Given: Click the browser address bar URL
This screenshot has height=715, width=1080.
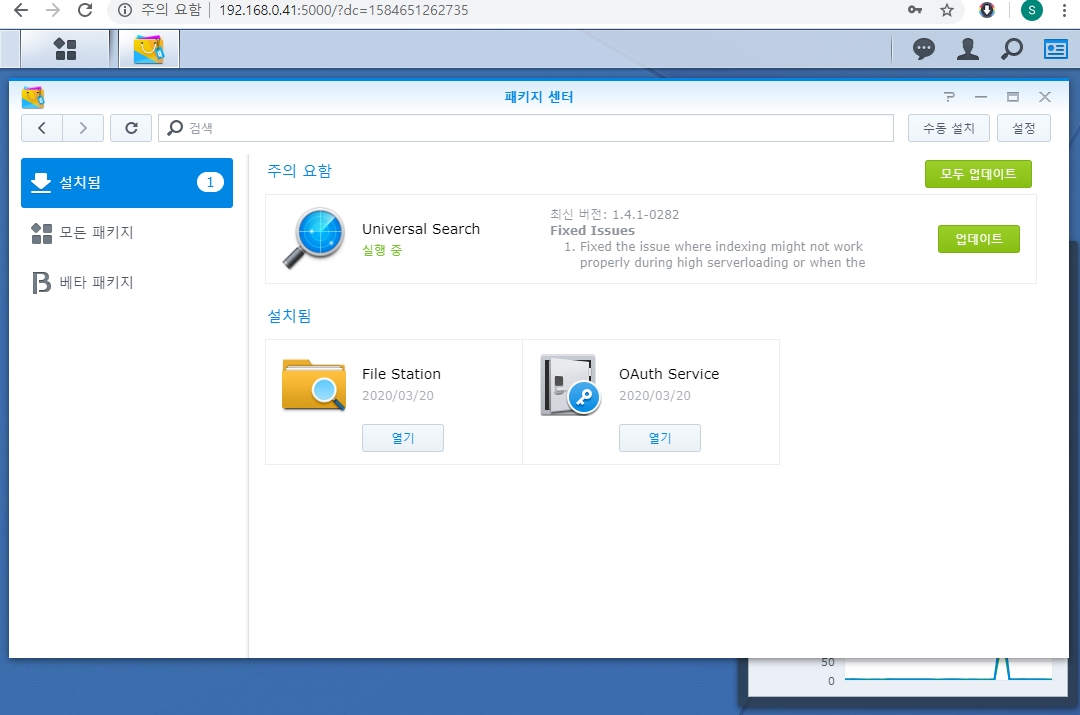Looking at the screenshot, I should pyautogui.click(x=344, y=10).
